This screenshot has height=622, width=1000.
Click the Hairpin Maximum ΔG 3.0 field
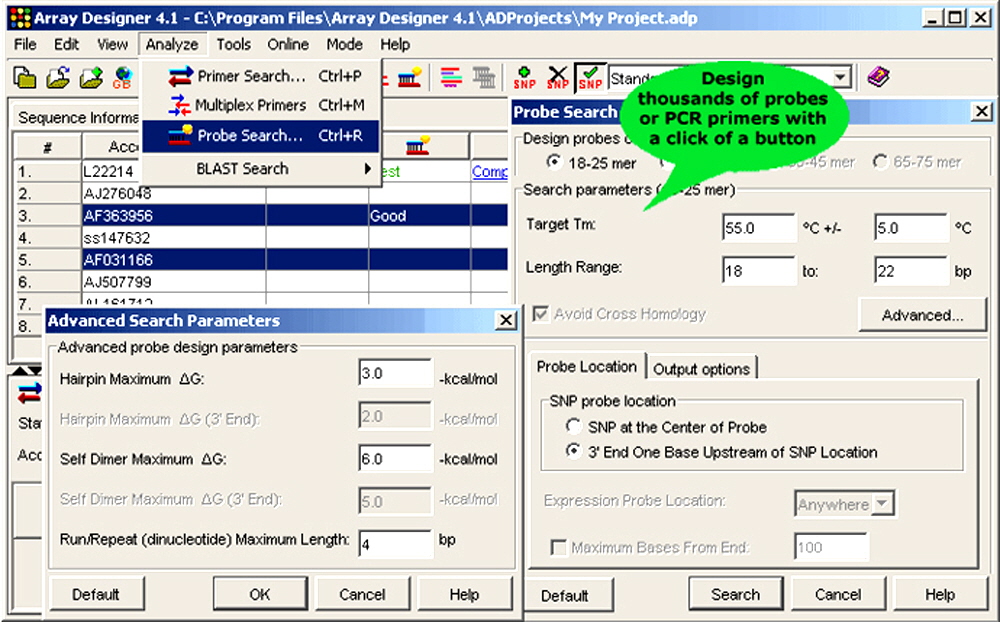(395, 373)
